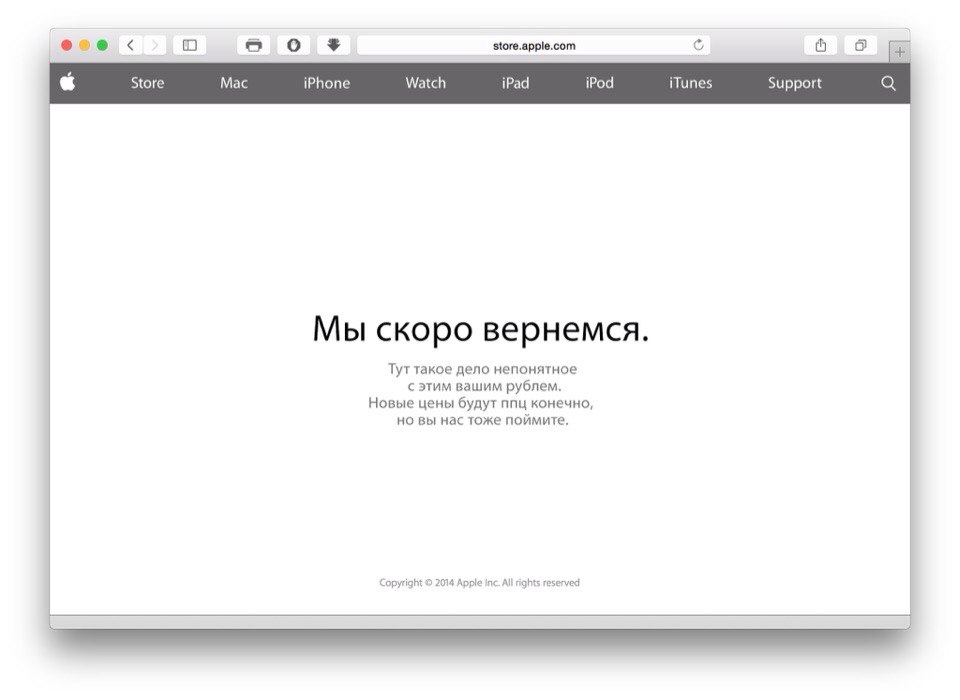Click the copyright 2014 Apple Inc. footer text

pyautogui.click(x=479, y=582)
